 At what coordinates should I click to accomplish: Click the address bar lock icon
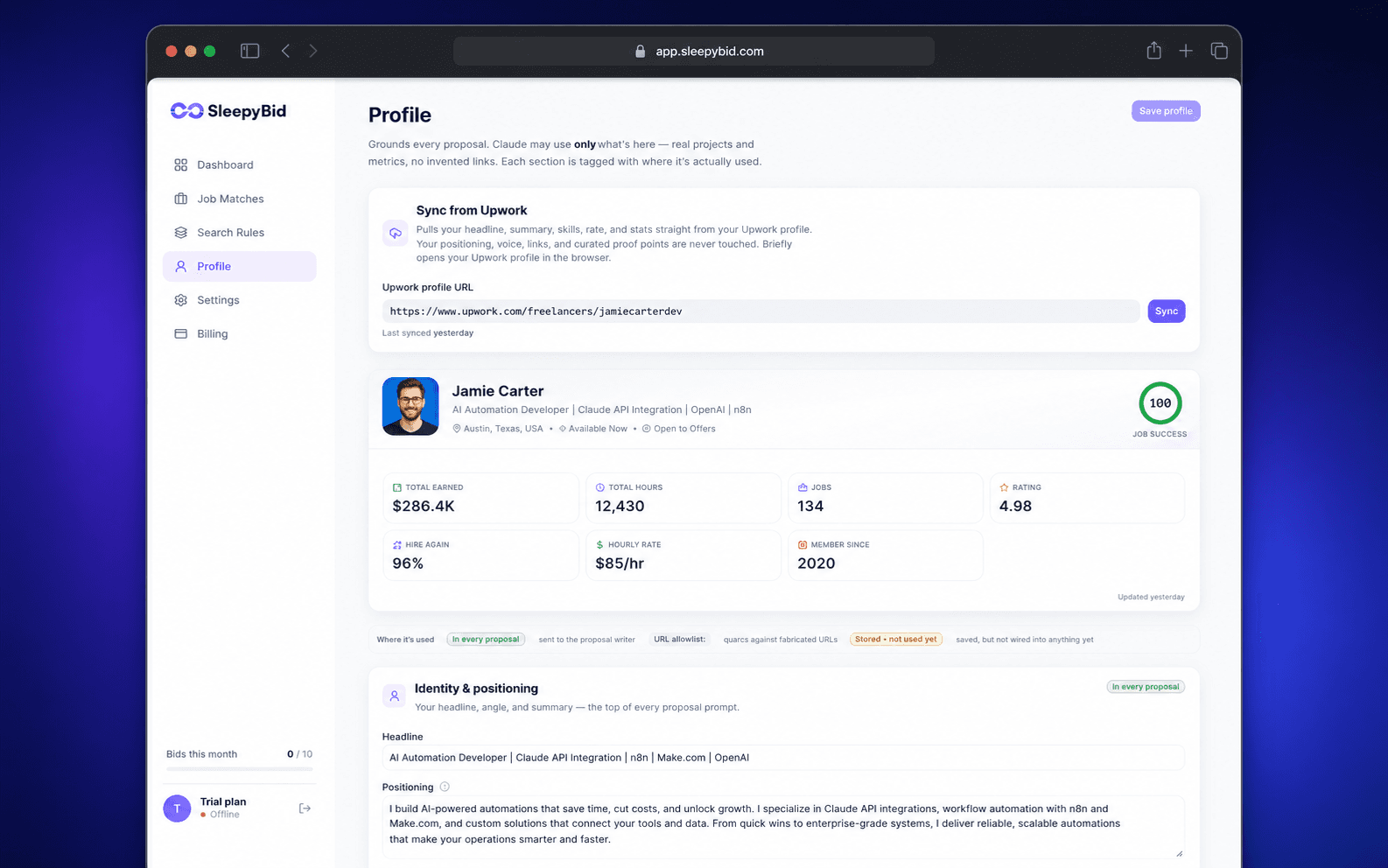pos(640,51)
